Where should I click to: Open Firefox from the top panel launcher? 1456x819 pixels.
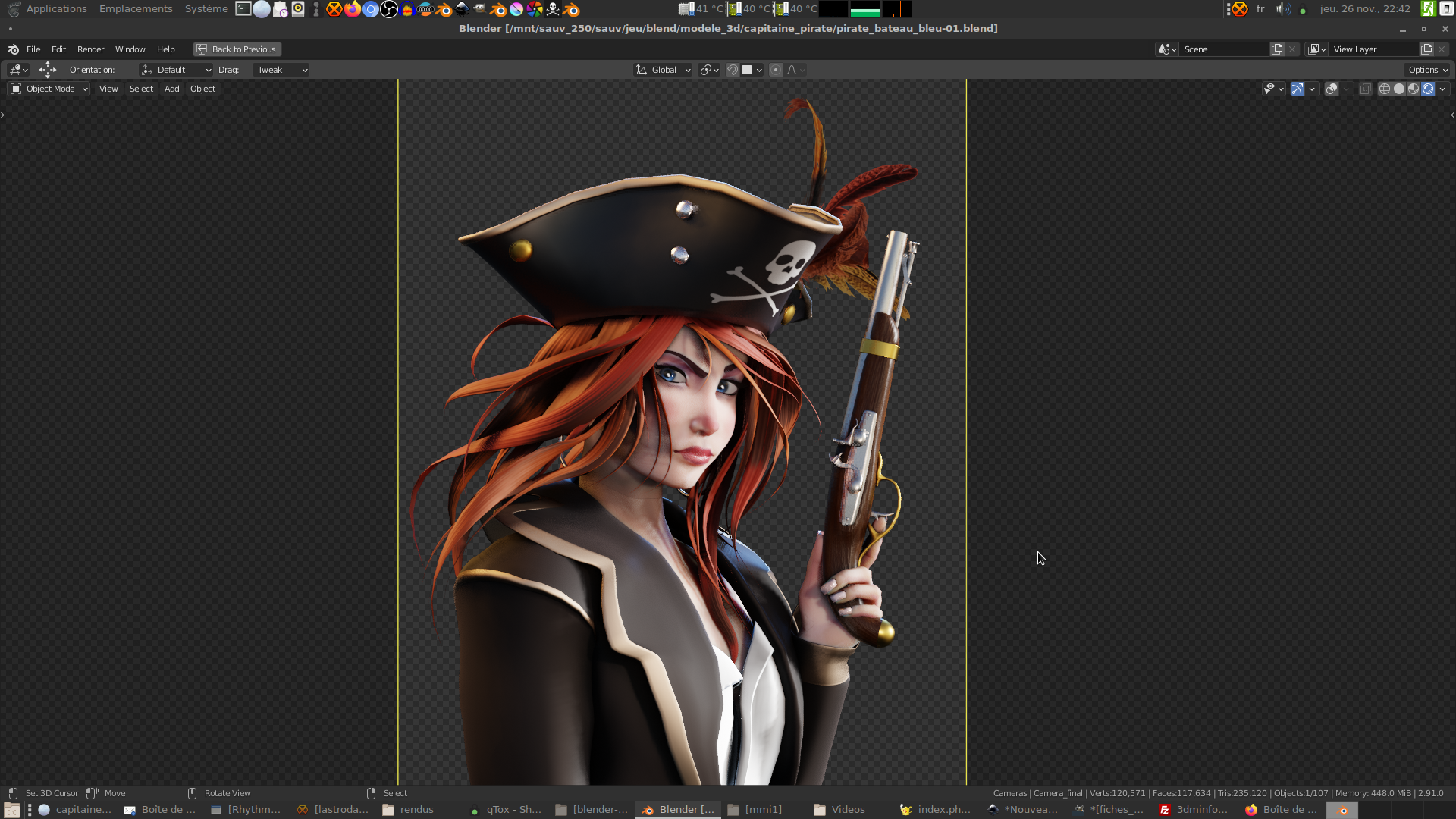(x=353, y=9)
